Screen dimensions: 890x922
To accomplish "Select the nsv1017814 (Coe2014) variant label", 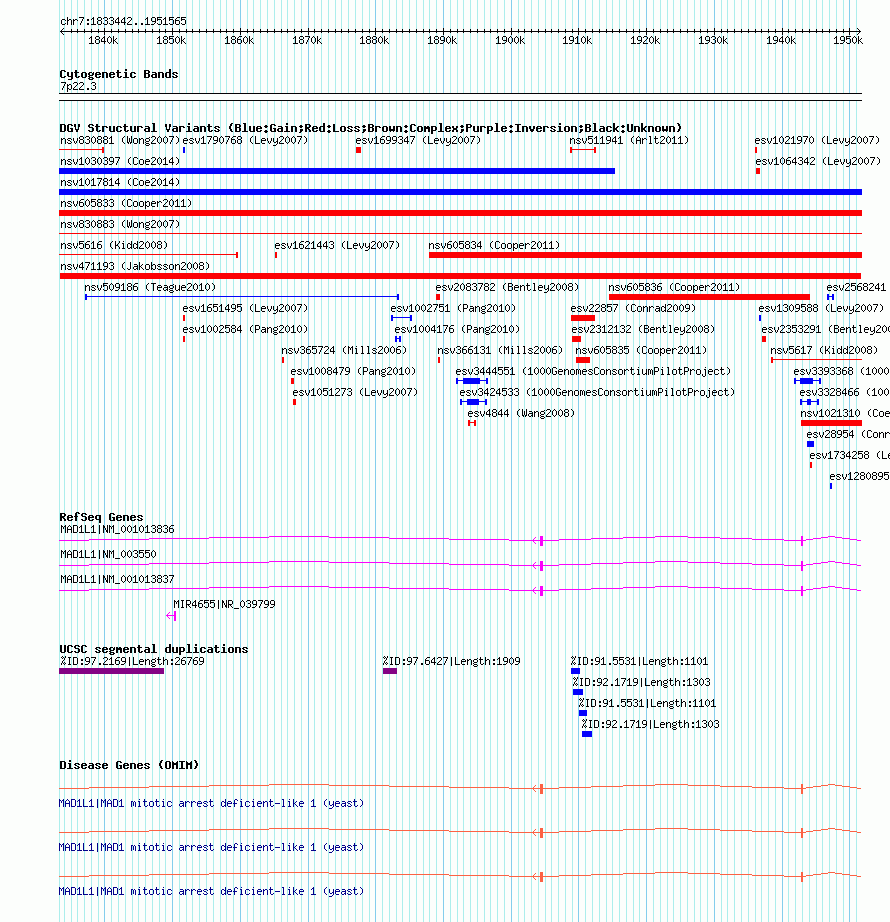I will point(120,182).
